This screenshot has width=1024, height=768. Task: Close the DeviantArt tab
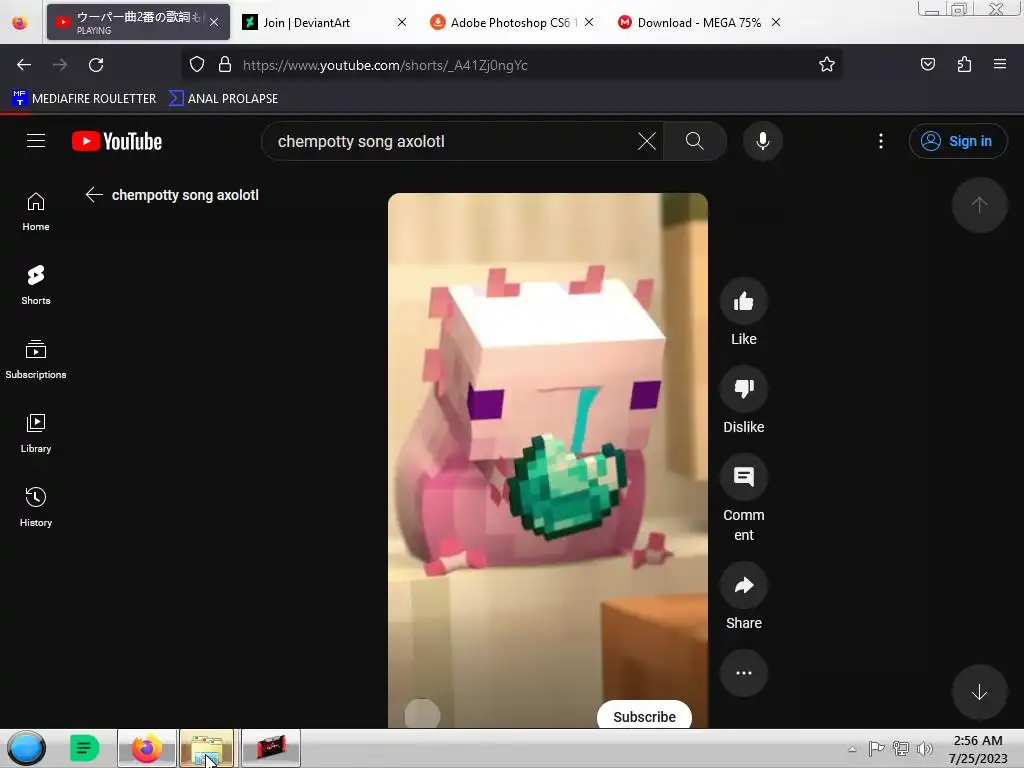pos(402,22)
